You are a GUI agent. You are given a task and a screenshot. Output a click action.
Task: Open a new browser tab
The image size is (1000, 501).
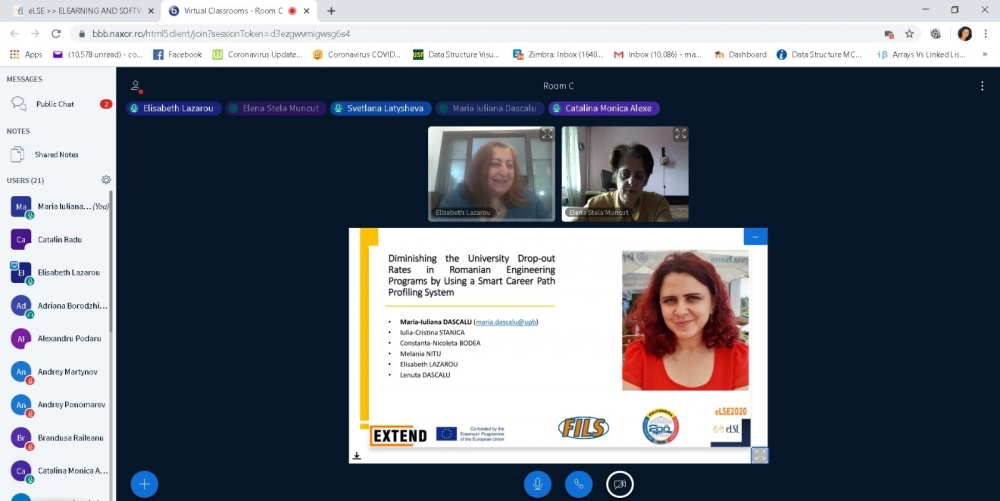point(331,11)
